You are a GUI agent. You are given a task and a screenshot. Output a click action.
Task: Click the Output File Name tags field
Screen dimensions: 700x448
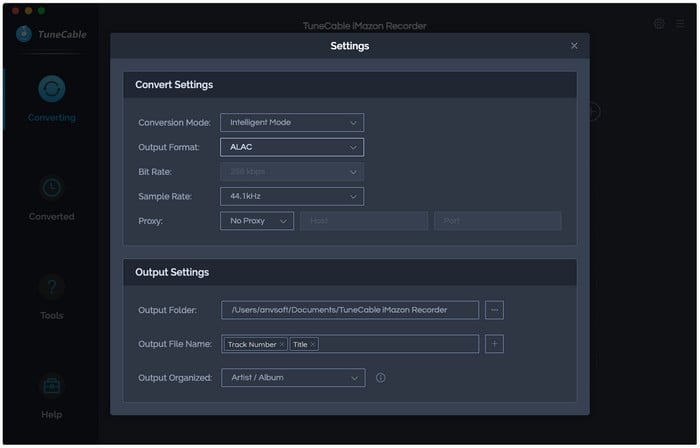(350, 344)
